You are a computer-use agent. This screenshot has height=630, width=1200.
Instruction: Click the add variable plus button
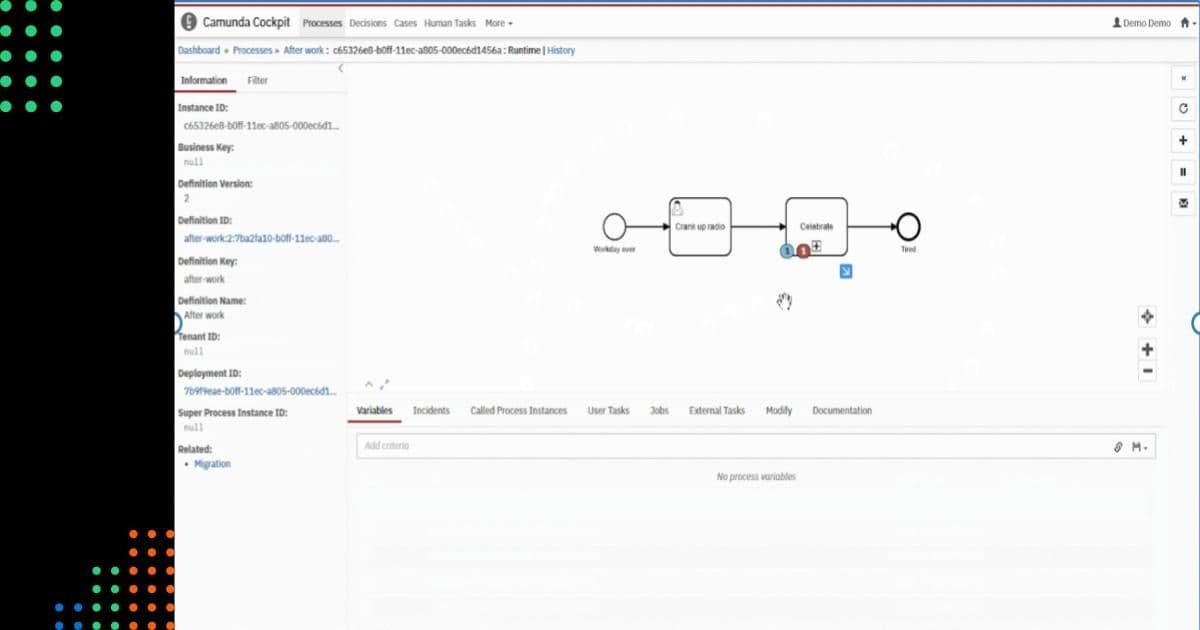coord(1183,141)
